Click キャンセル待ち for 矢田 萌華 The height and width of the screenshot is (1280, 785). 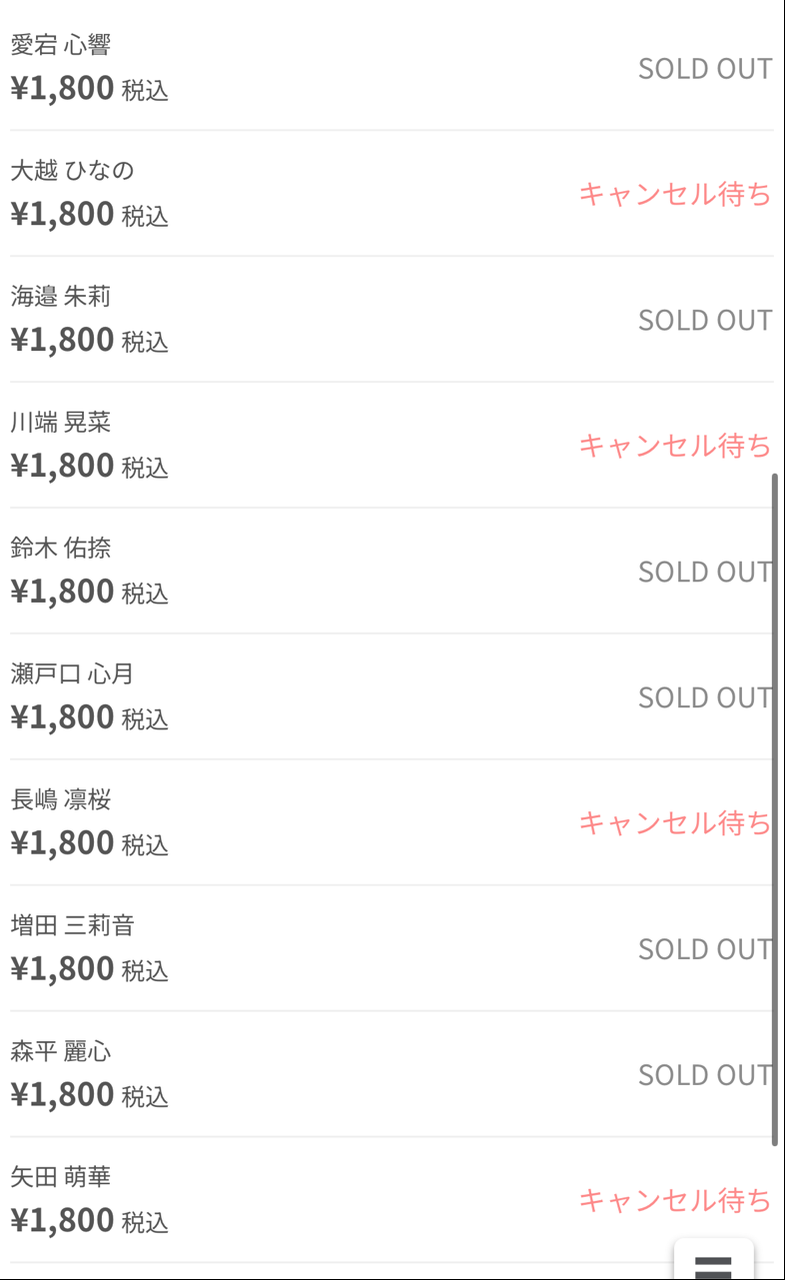tap(675, 1200)
